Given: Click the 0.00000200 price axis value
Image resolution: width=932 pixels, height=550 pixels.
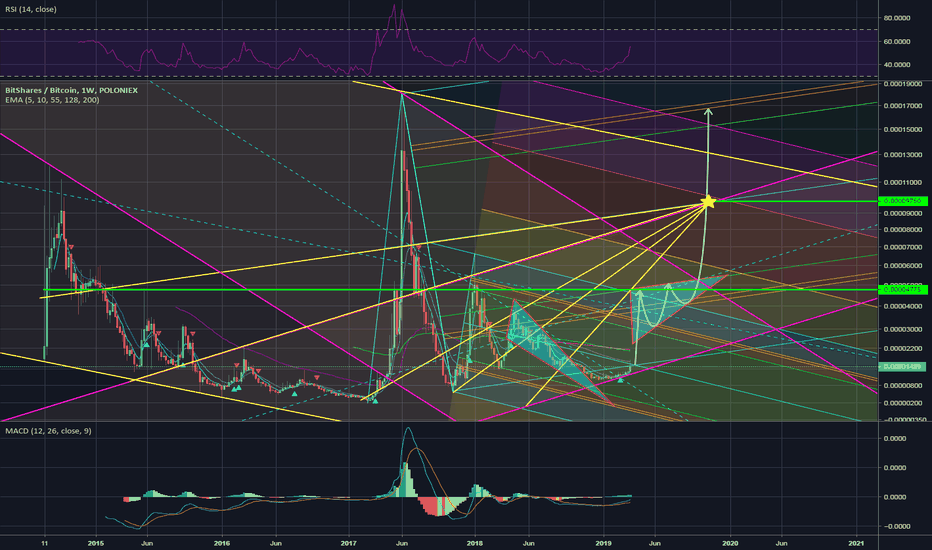Looking at the screenshot, I should click(x=903, y=403).
